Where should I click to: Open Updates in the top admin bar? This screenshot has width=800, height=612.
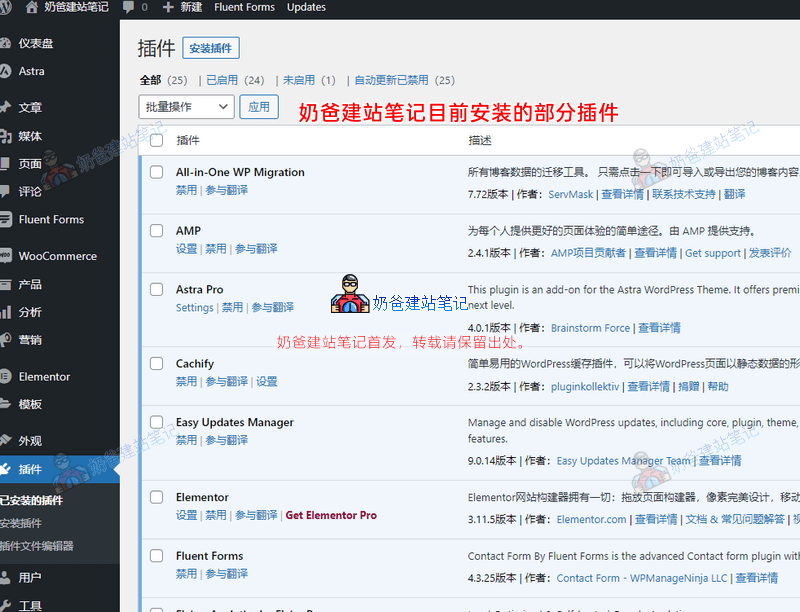tap(306, 7)
